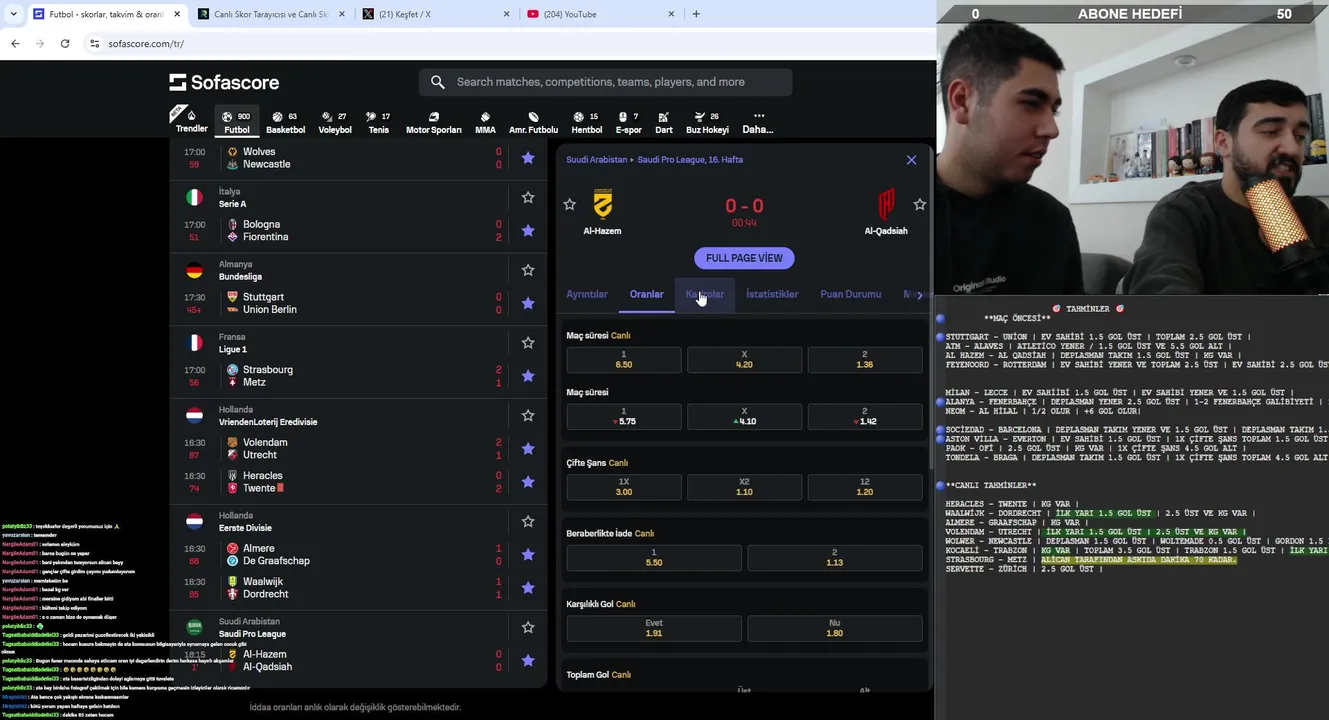Open the Motor Sporları section
1329x720 pixels.
pyautogui.click(x=434, y=121)
